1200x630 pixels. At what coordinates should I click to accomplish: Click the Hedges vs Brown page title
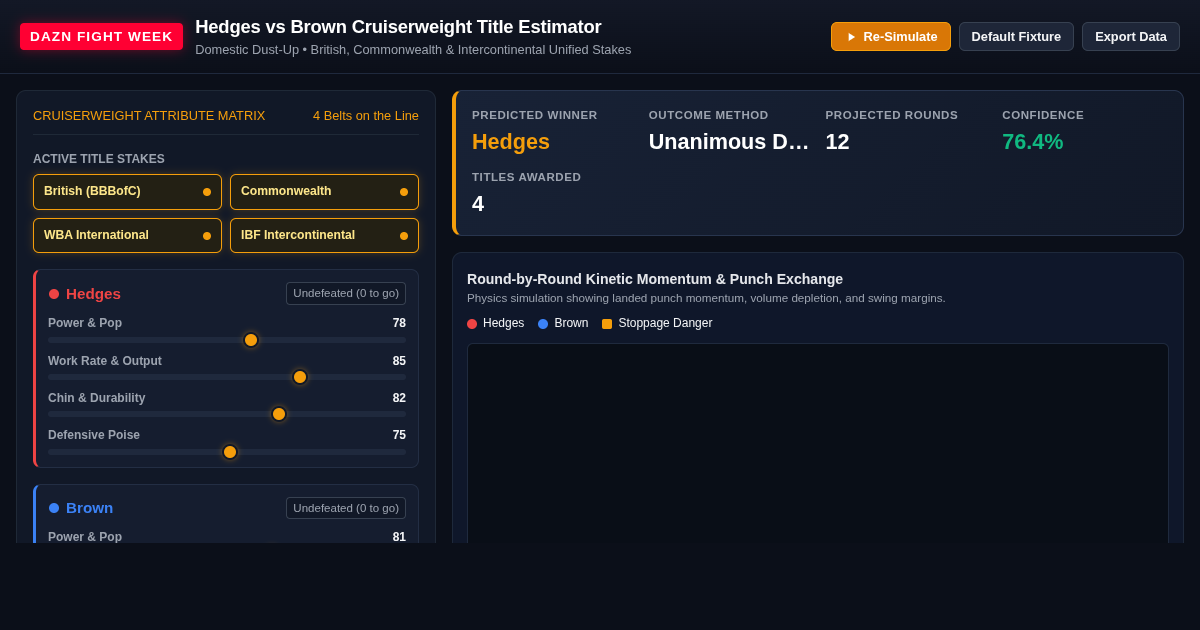tap(398, 27)
